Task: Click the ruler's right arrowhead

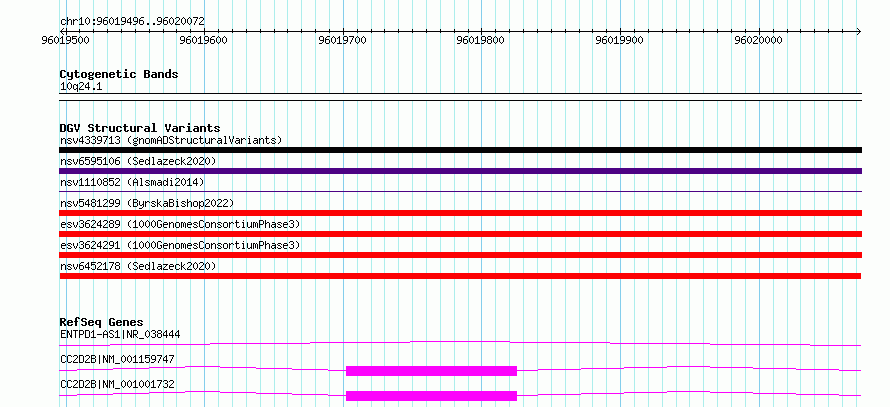Action: point(858,31)
